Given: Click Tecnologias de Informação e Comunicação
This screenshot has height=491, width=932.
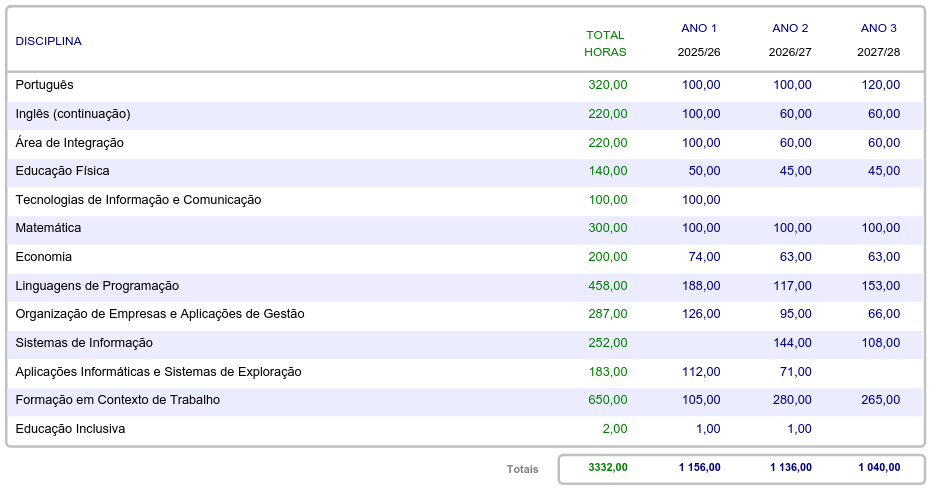Looking at the screenshot, I should [x=138, y=200].
